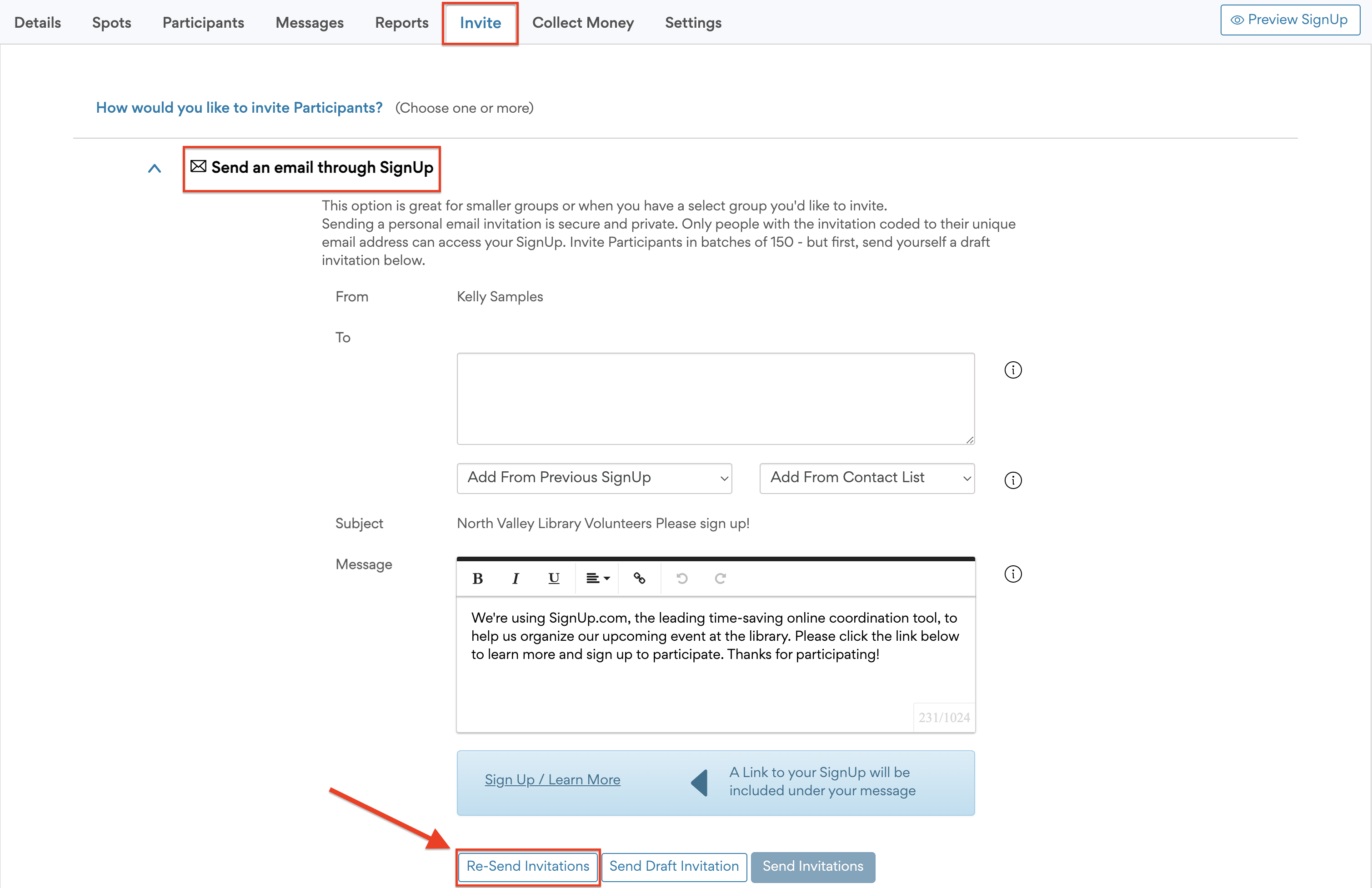Open Add From Previous SignUp dropdown

(x=594, y=478)
